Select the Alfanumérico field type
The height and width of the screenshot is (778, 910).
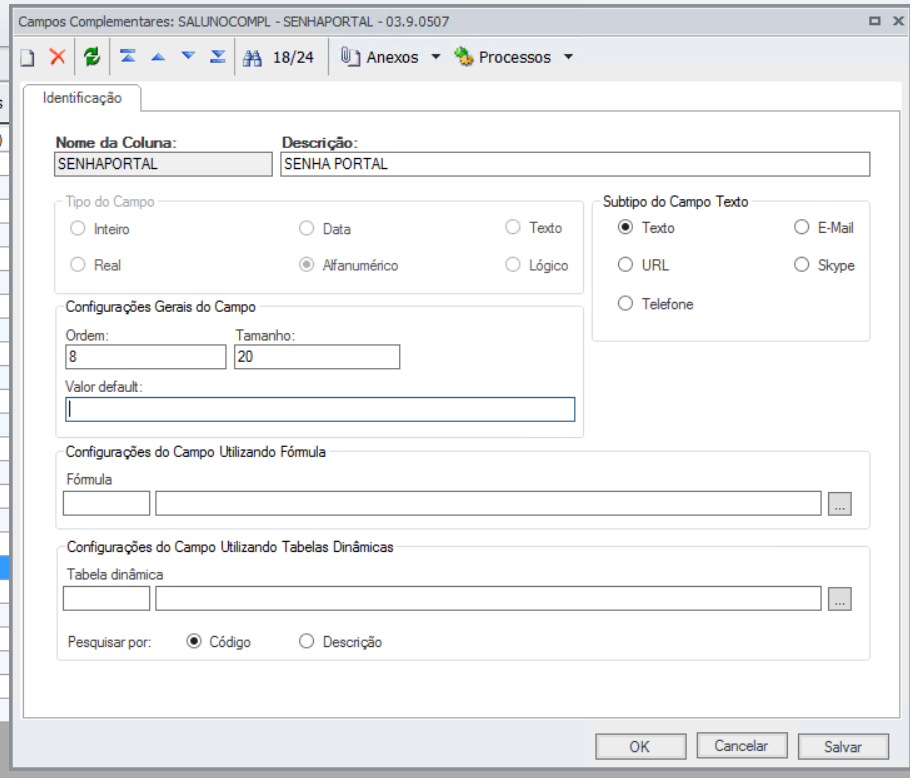306,265
